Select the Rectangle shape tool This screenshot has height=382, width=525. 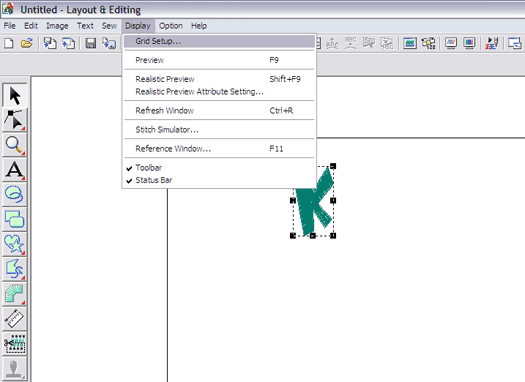point(14,219)
